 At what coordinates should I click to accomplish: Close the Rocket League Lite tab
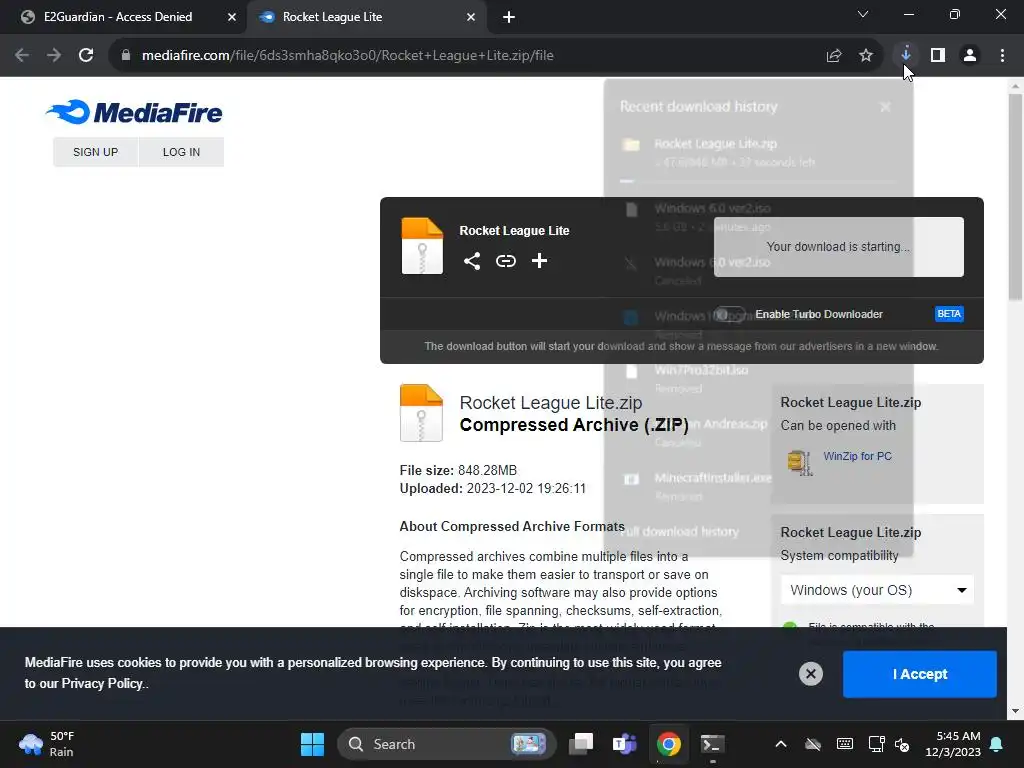point(471,18)
